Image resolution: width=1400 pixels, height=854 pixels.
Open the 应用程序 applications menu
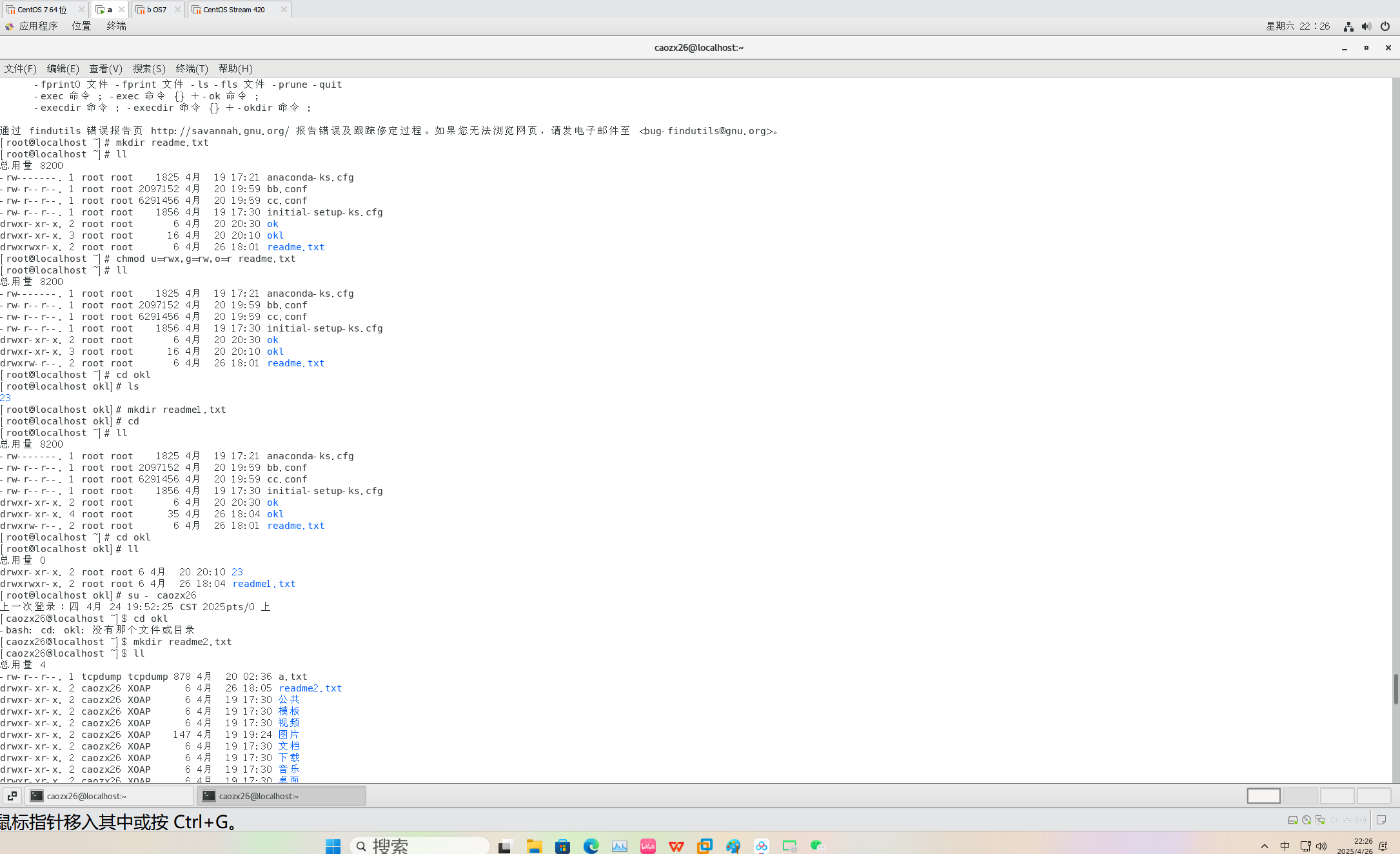point(38,26)
